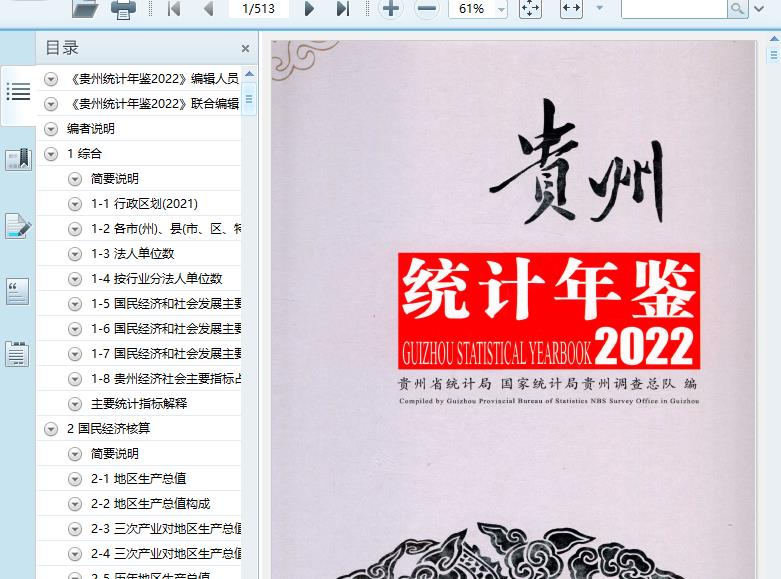Collapse the 1 综合 chapter arrow
Image resolution: width=781 pixels, height=579 pixels.
[51, 154]
